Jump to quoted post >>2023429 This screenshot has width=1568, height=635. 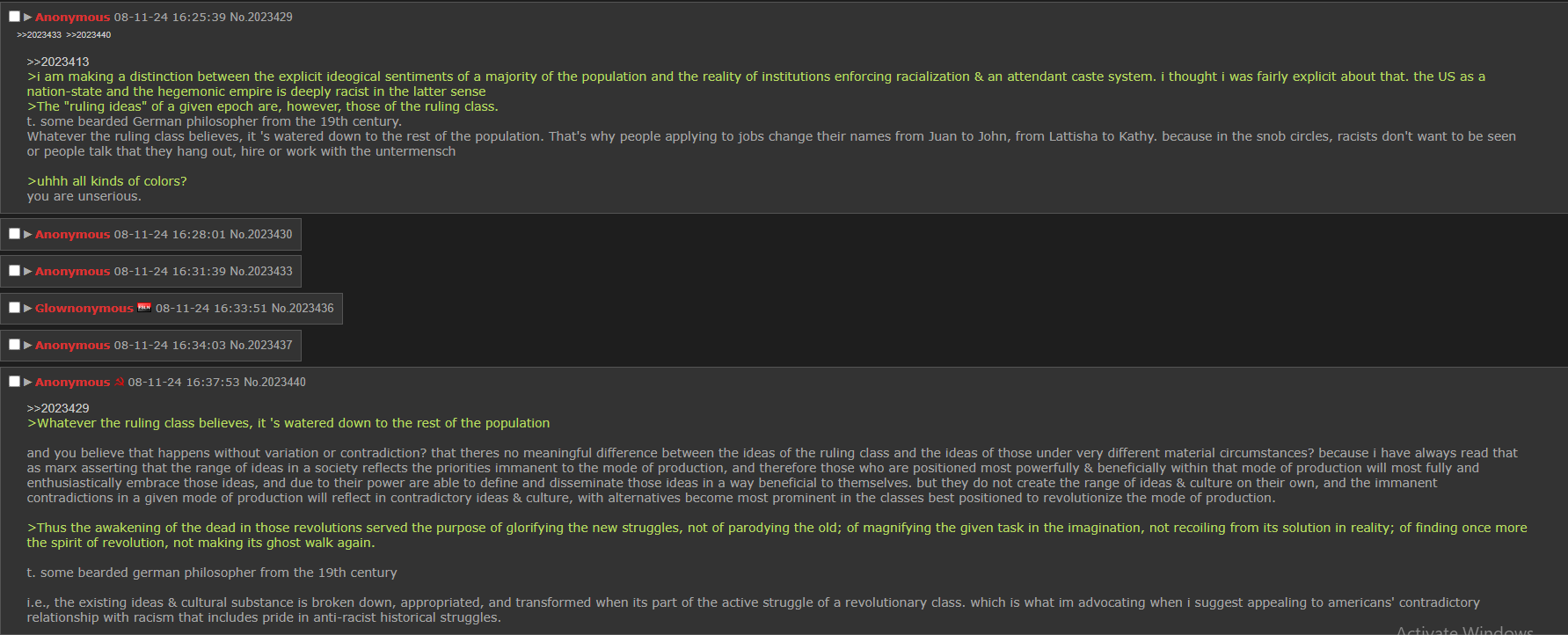[58, 408]
